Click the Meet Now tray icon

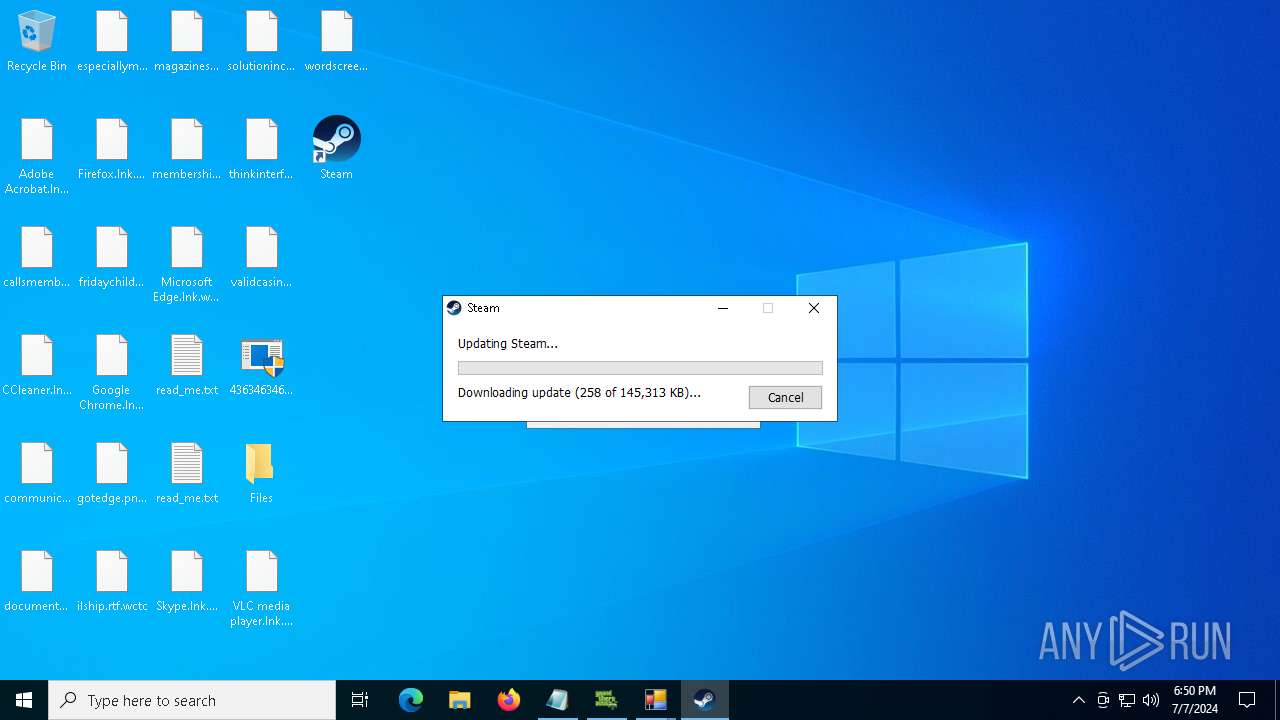tap(1103, 700)
